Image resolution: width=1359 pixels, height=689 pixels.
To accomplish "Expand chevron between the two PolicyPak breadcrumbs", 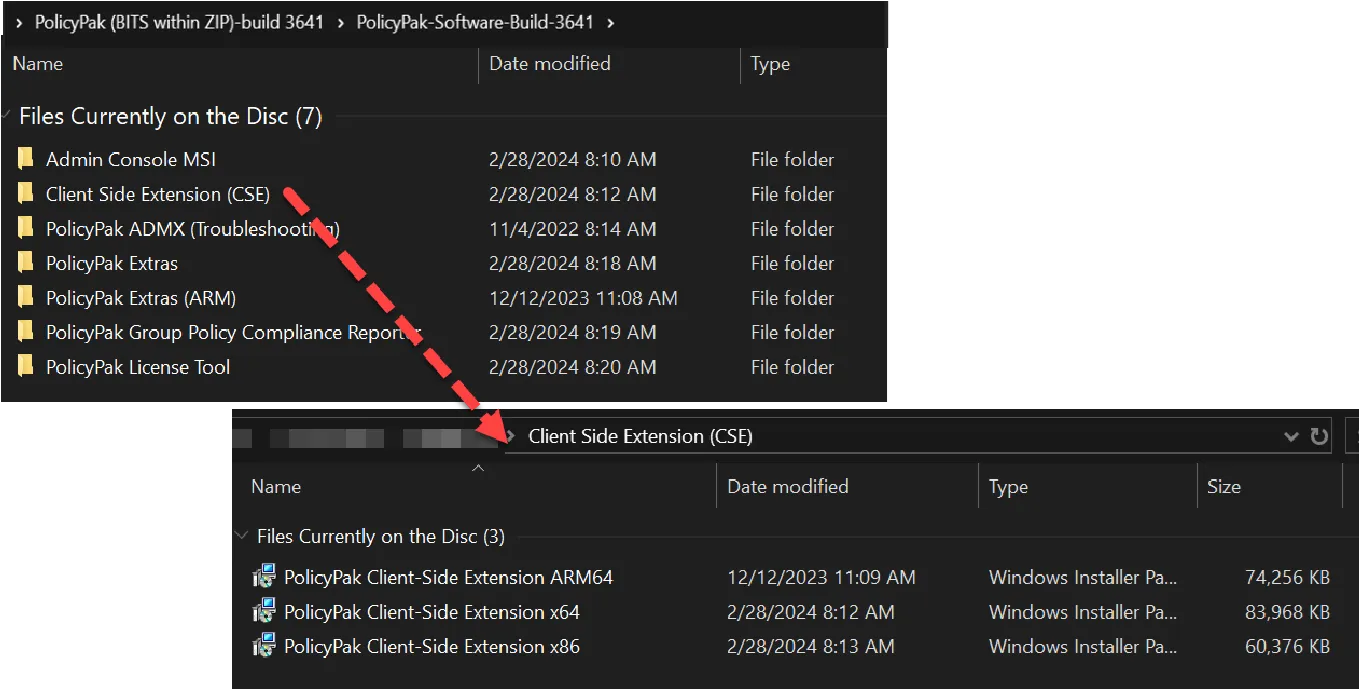I will point(340,22).
